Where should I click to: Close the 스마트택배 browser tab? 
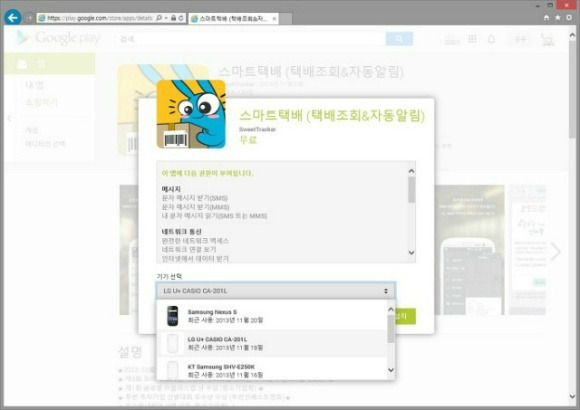click(274, 19)
